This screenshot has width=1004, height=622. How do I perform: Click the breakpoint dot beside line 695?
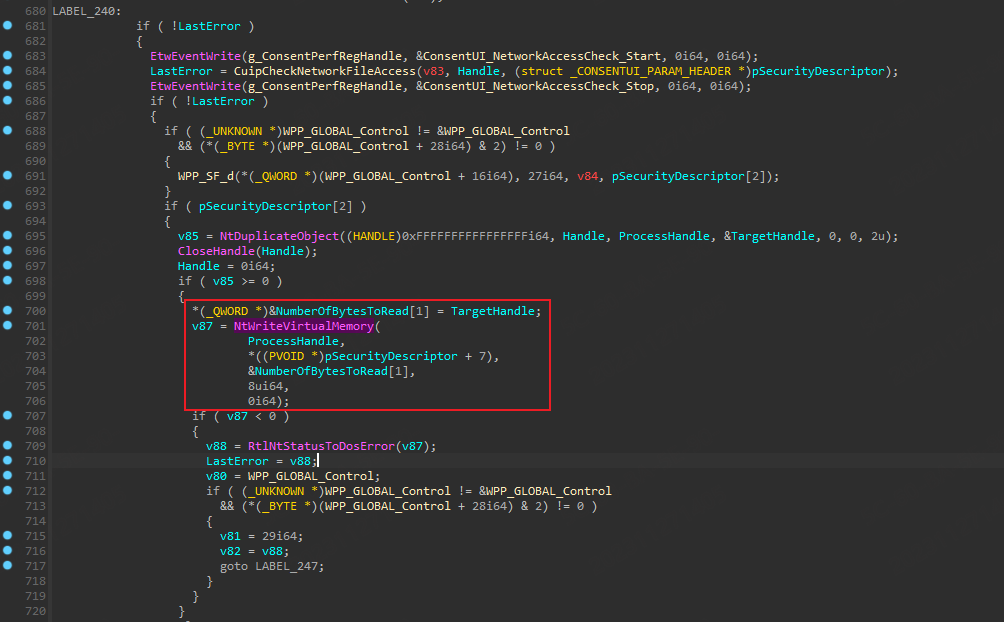8,236
